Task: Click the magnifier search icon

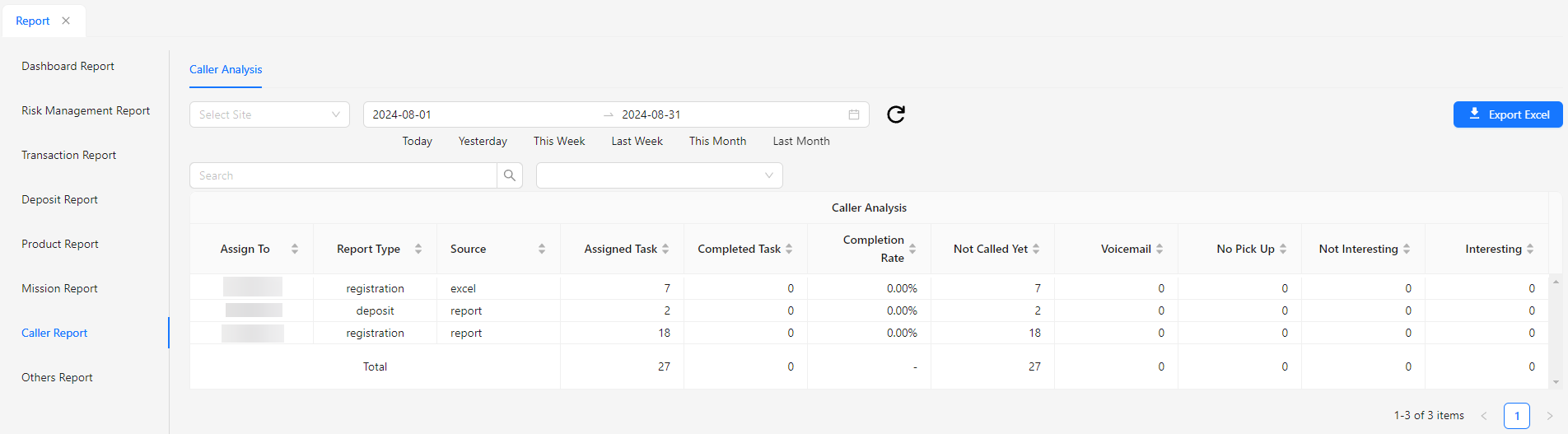Action: click(x=510, y=175)
